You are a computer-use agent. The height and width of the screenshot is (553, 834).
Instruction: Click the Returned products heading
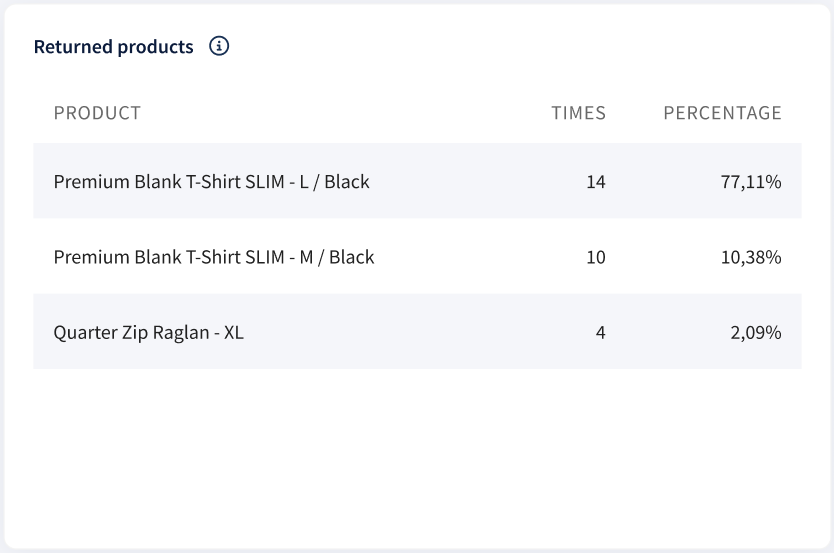point(113,47)
